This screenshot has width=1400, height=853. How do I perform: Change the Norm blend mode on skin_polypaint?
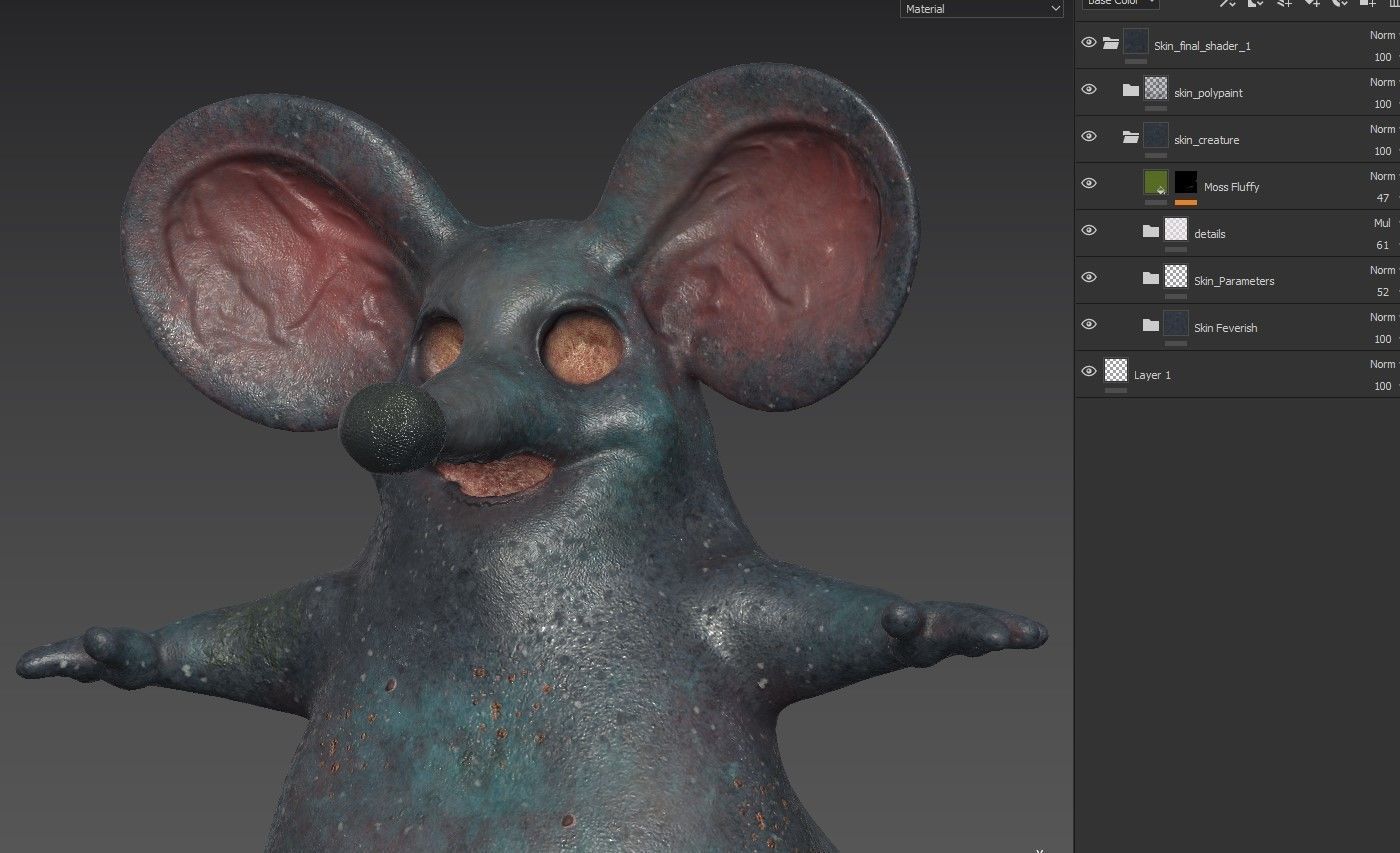(1383, 82)
